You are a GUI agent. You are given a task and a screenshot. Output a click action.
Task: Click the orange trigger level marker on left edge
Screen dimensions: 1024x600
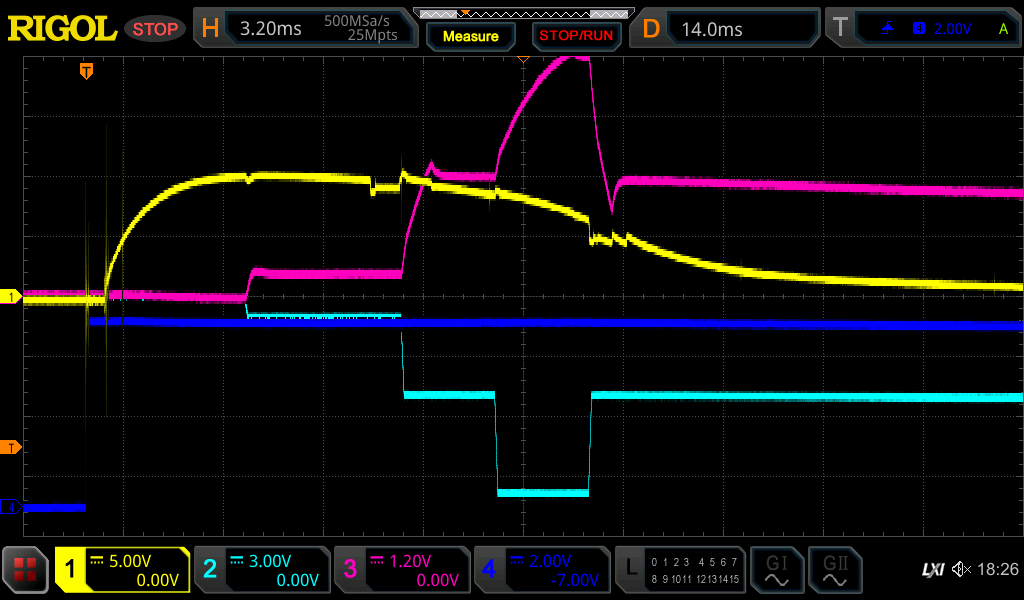[11, 446]
